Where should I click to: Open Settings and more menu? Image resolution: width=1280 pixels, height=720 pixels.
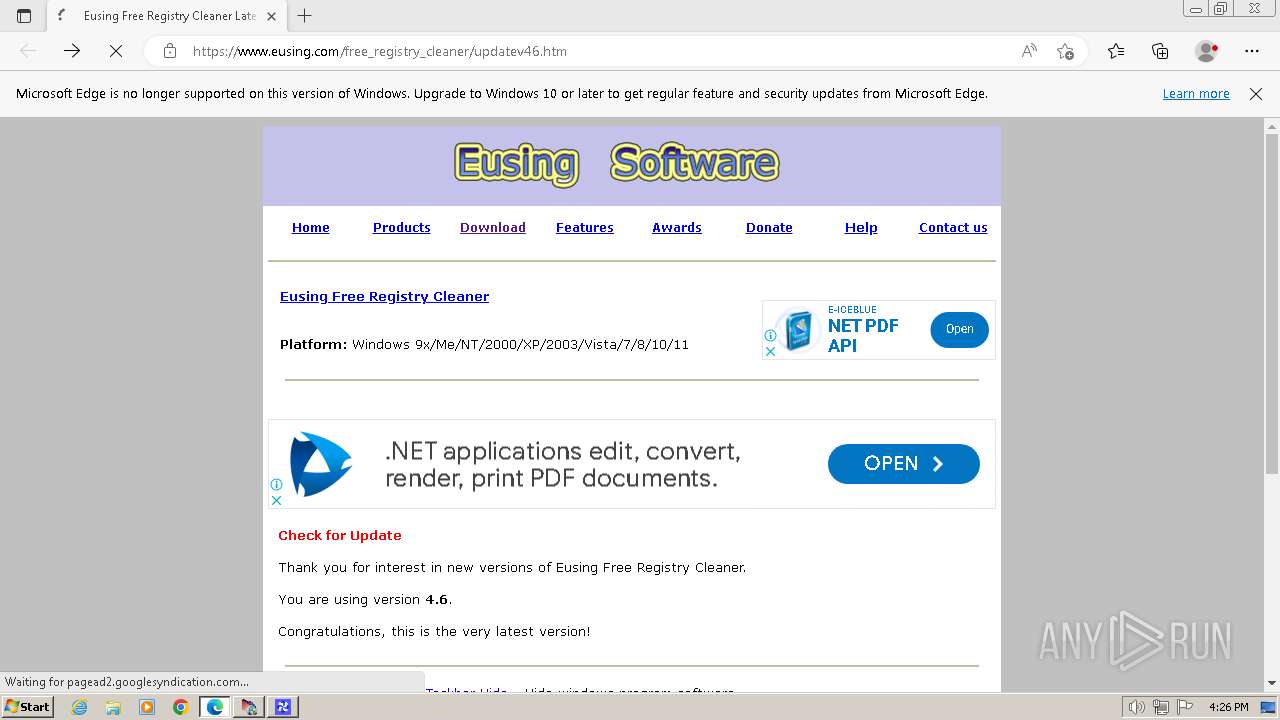click(x=1252, y=51)
